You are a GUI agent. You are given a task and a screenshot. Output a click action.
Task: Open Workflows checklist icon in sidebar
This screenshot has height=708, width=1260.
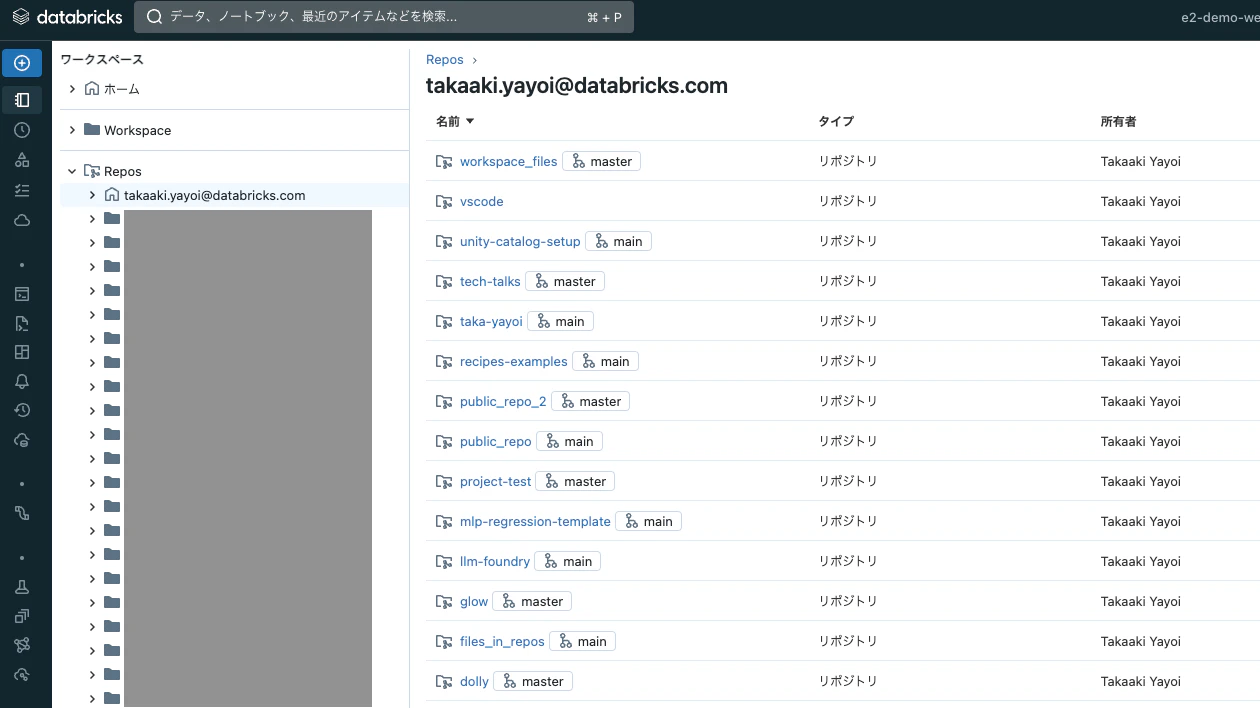(22, 190)
